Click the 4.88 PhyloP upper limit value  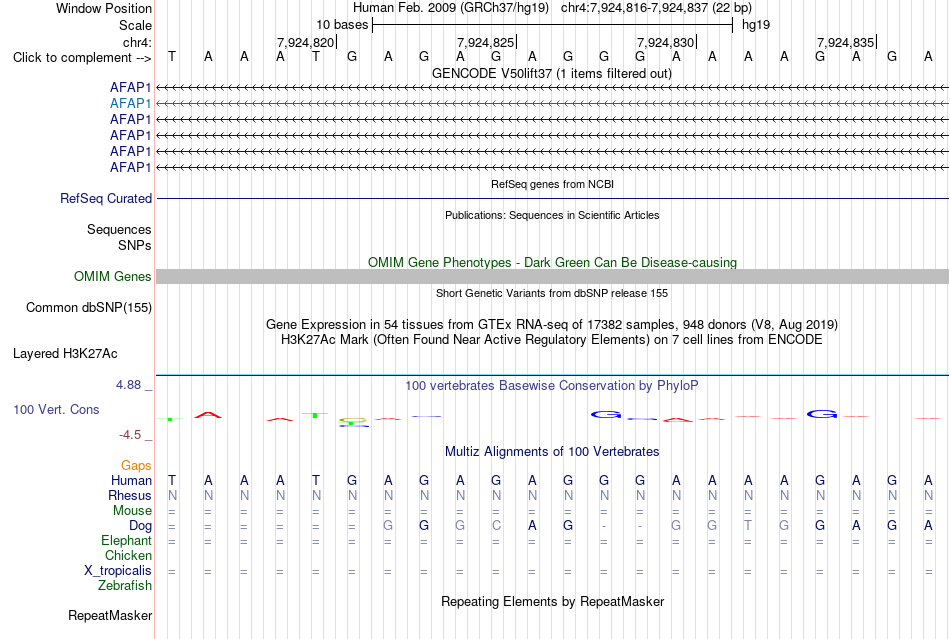[128, 385]
